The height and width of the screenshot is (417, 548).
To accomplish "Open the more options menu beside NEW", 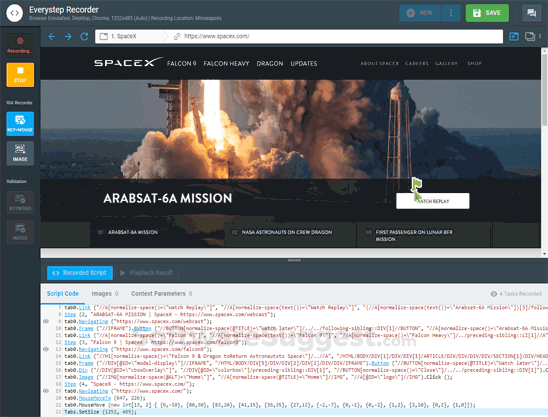I will (451, 13).
